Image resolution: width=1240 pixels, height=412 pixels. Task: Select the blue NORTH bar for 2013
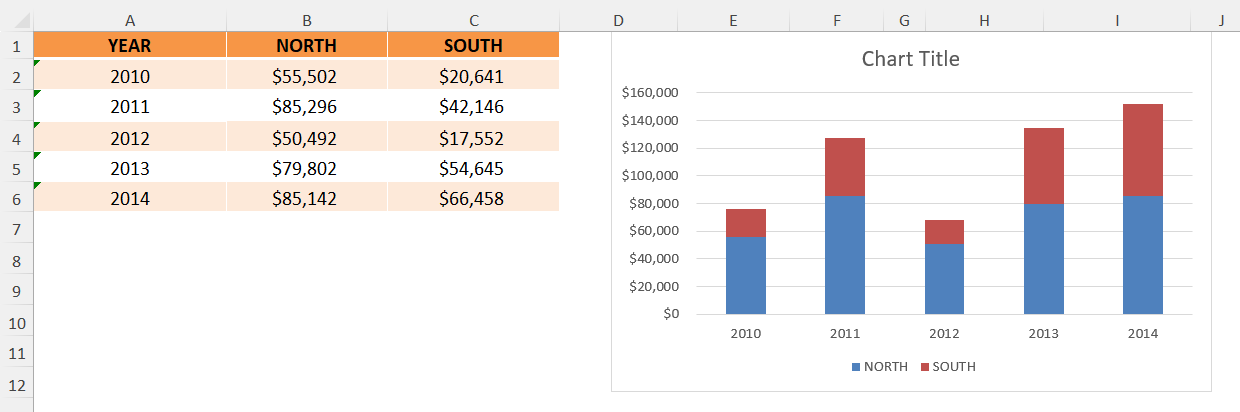click(1044, 259)
